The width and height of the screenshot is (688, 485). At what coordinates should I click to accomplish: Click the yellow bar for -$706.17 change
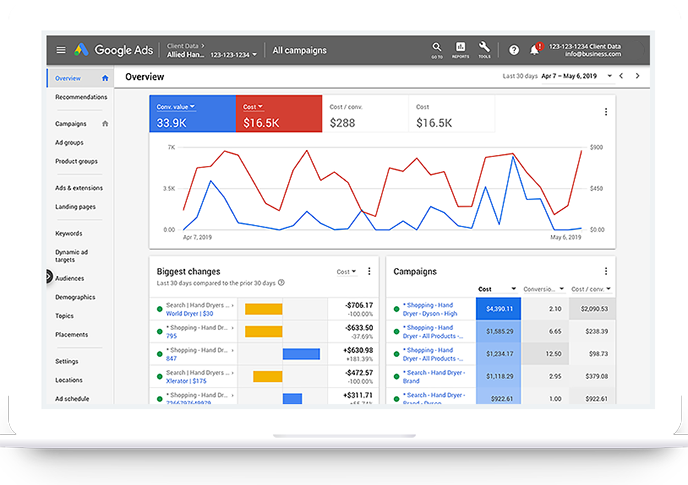pyautogui.click(x=264, y=309)
